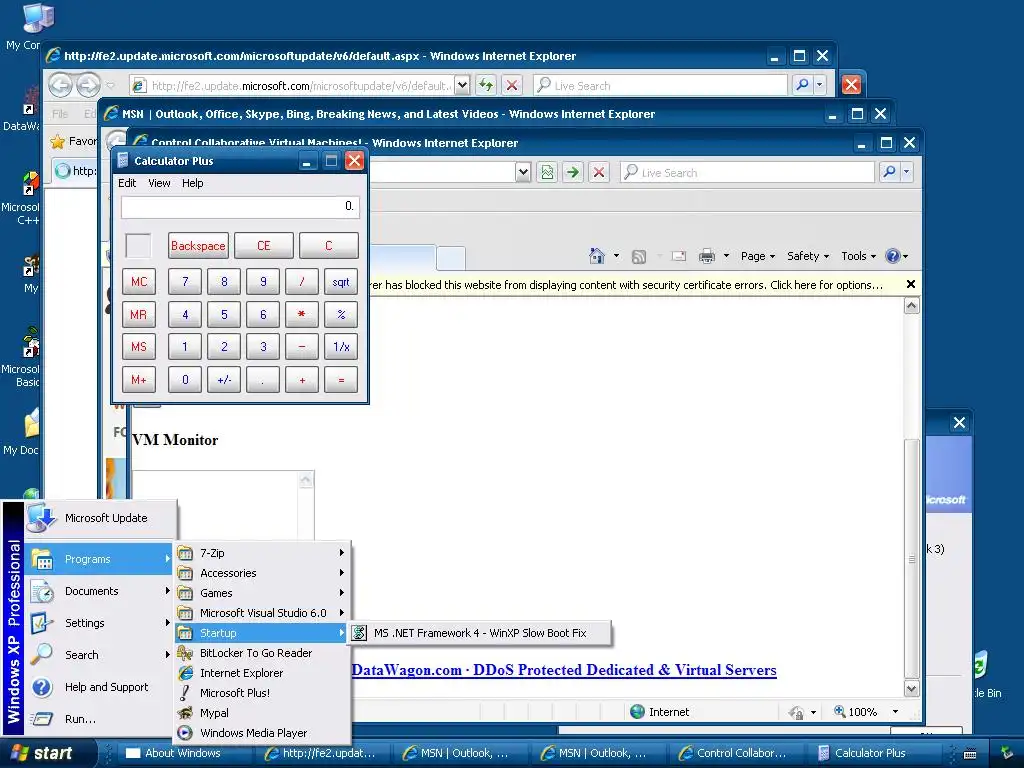Viewport: 1024px width, 768px height.
Task: Expand the Home button dropdown arrow
Action: (x=616, y=256)
